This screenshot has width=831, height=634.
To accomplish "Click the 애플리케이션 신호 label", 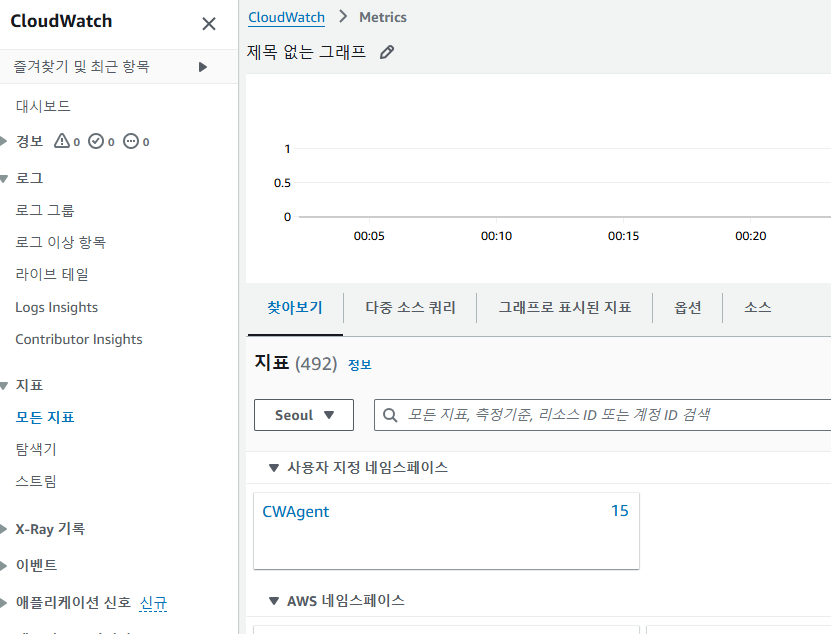I will (x=73, y=602).
